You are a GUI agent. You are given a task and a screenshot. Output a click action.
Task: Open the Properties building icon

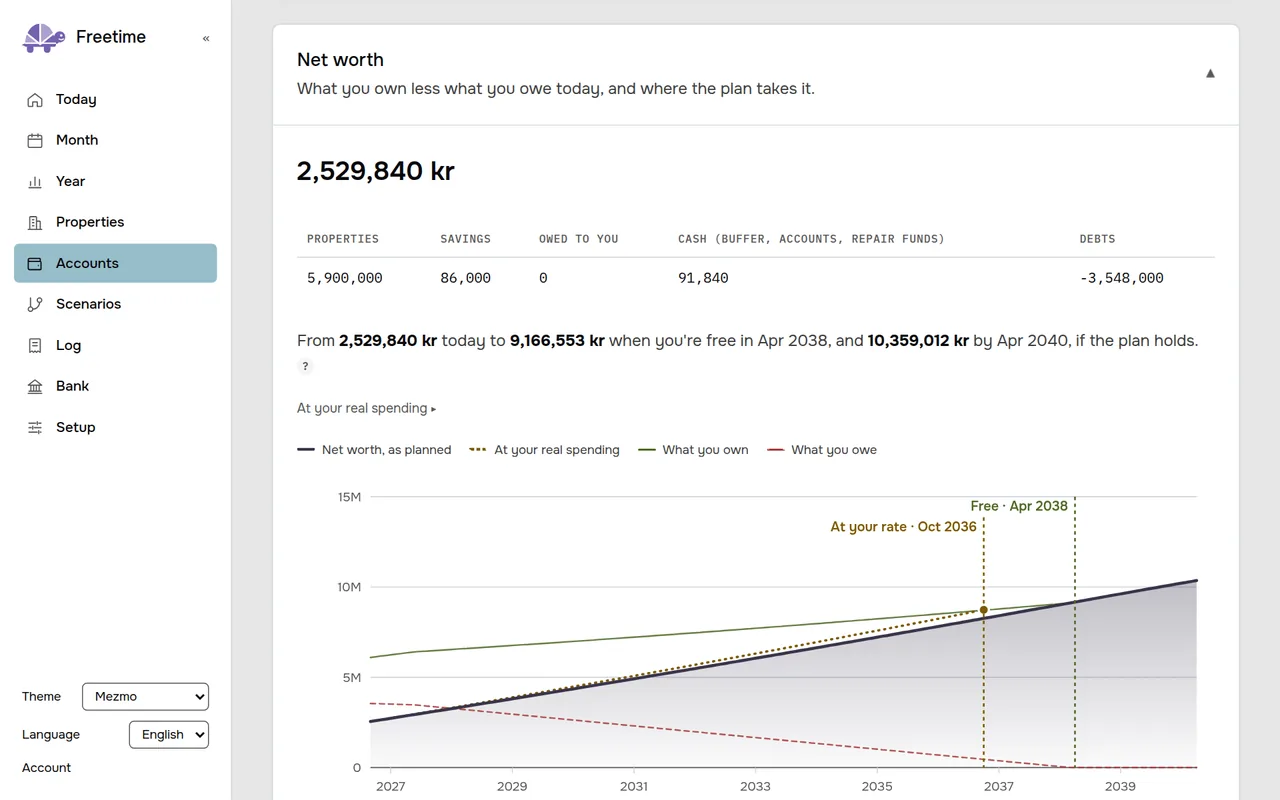click(x=35, y=222)
